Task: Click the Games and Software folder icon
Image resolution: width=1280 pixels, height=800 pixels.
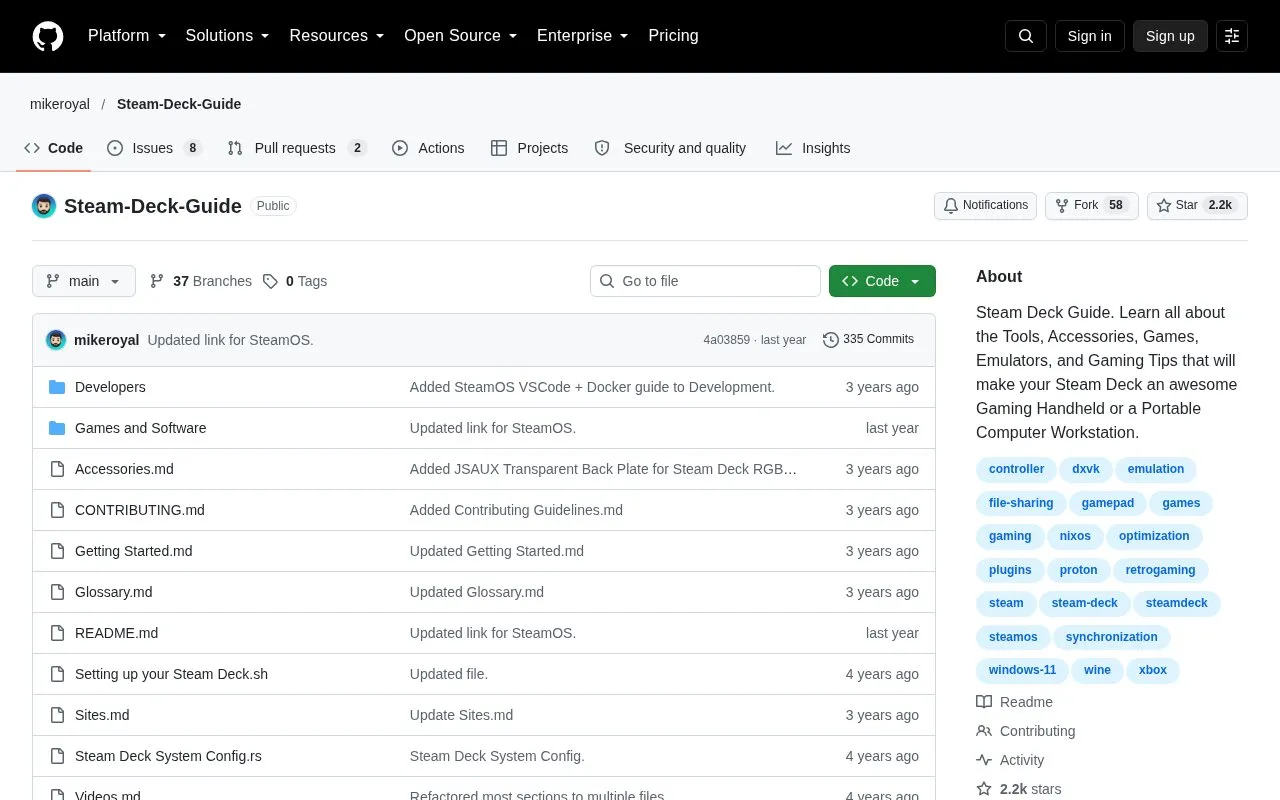Action: [57, 428]
